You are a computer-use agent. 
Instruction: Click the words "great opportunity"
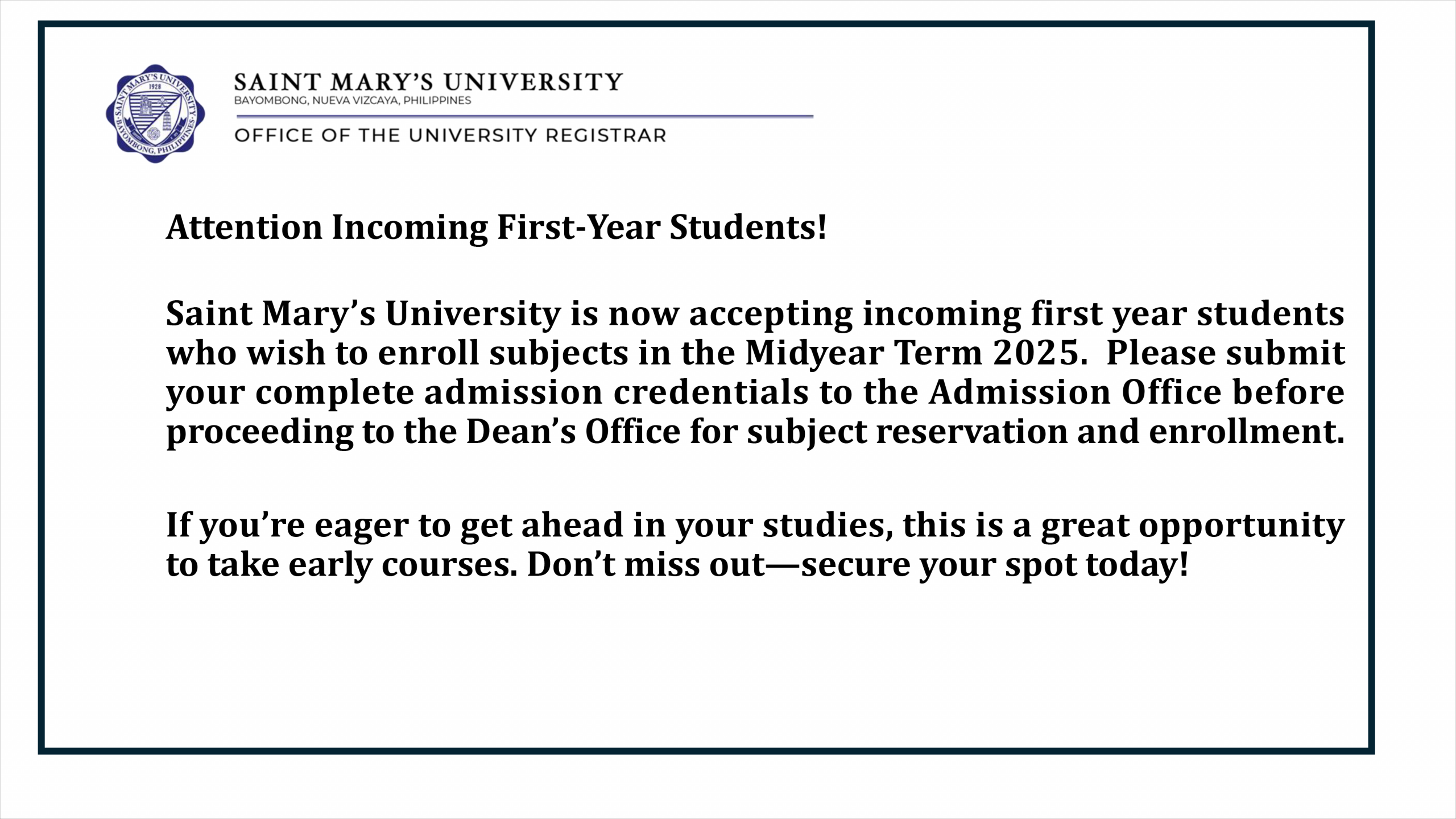pyautogui.click(x=1193, y=526)
